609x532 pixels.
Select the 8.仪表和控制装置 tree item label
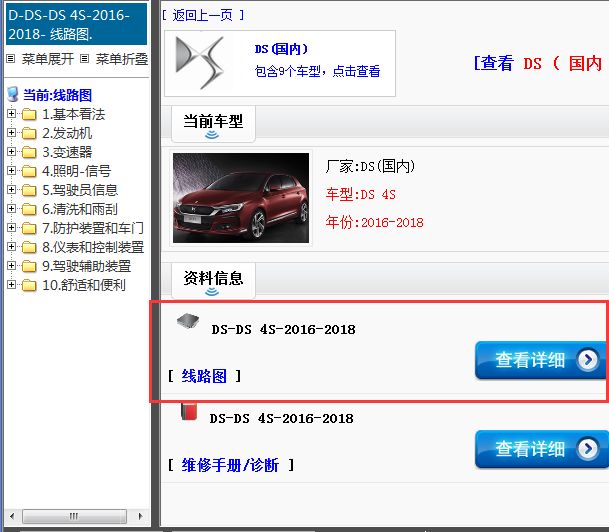point(93,247)
